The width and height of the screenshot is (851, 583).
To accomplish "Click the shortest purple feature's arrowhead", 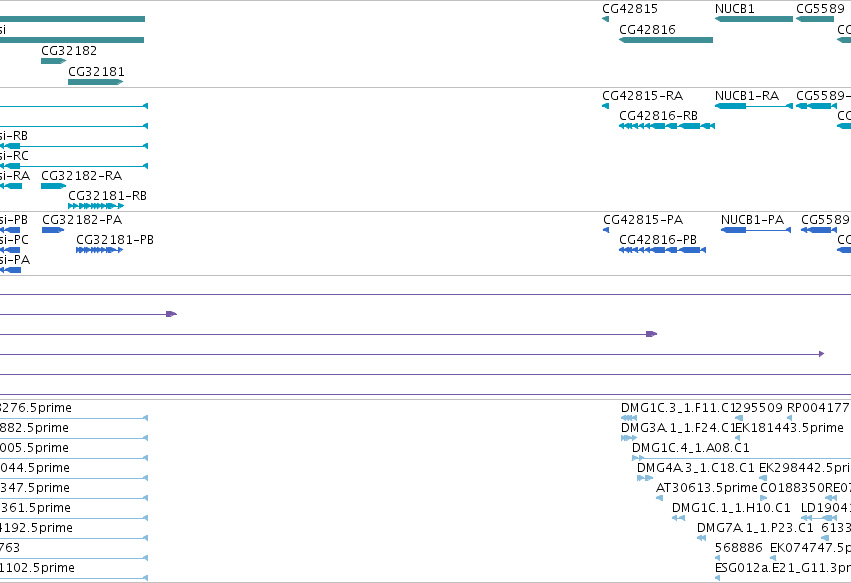I will (x=172, y=314).
